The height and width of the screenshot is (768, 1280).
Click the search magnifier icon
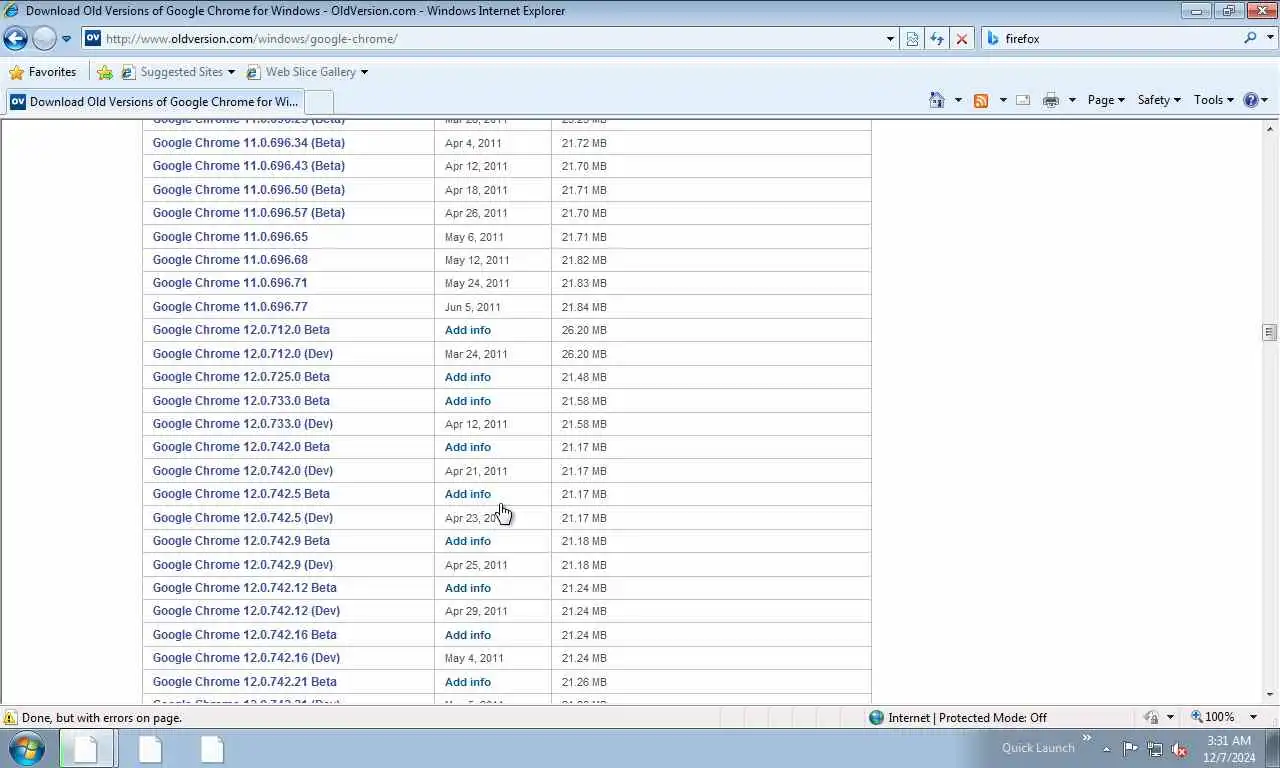click(1250, 38)
